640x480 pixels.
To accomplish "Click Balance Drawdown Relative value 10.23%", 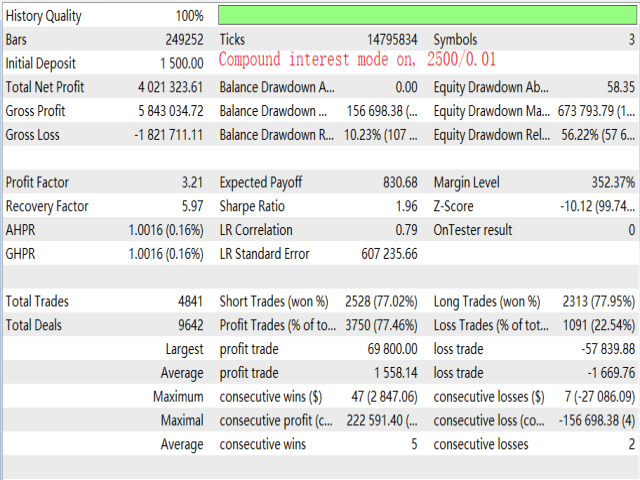I will [x=381, y=135].
